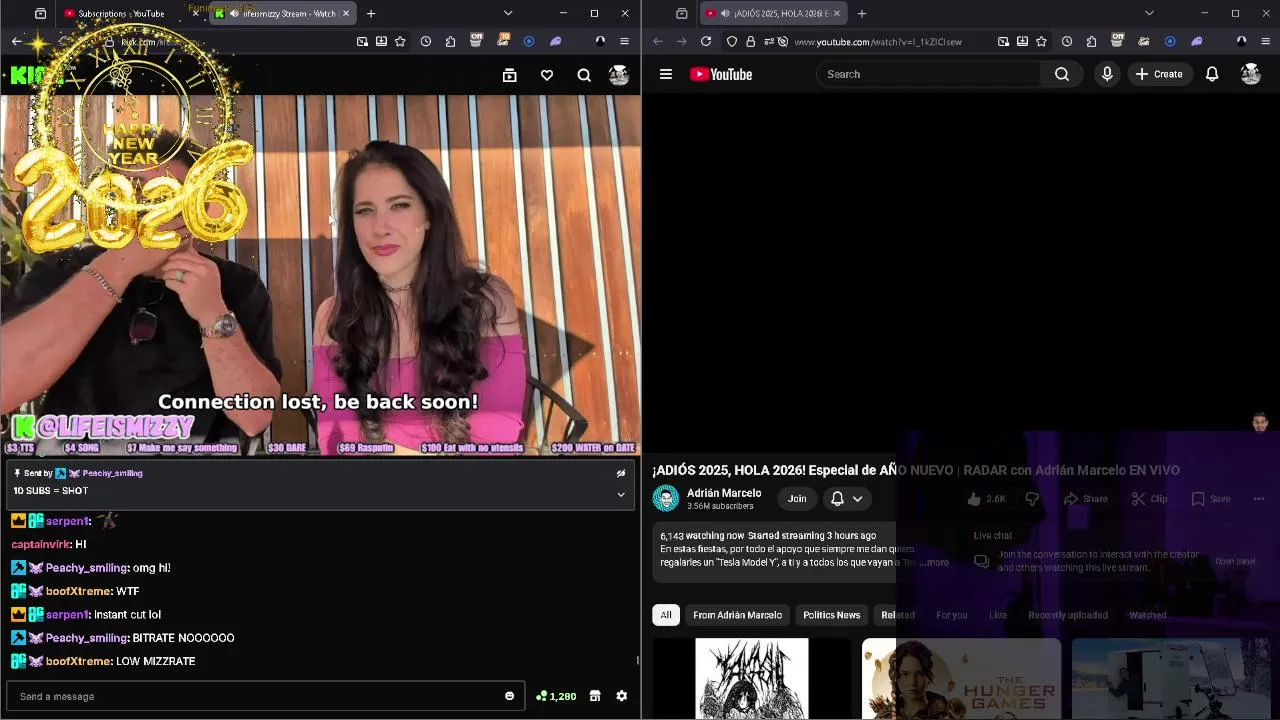
Task: Mute the lifeismizzy Stream tab audio
Action: coord(233,14)
